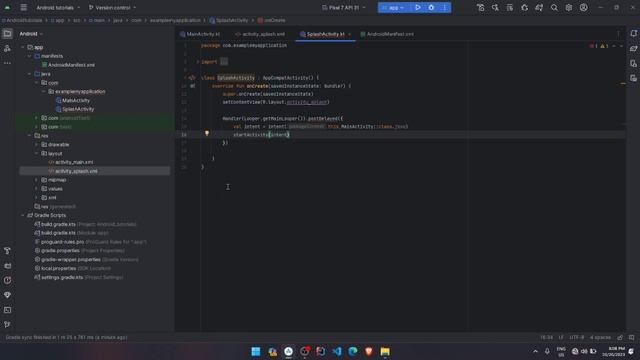Open the Pixel 7 API 31 device selector

(x=344, y=7)
